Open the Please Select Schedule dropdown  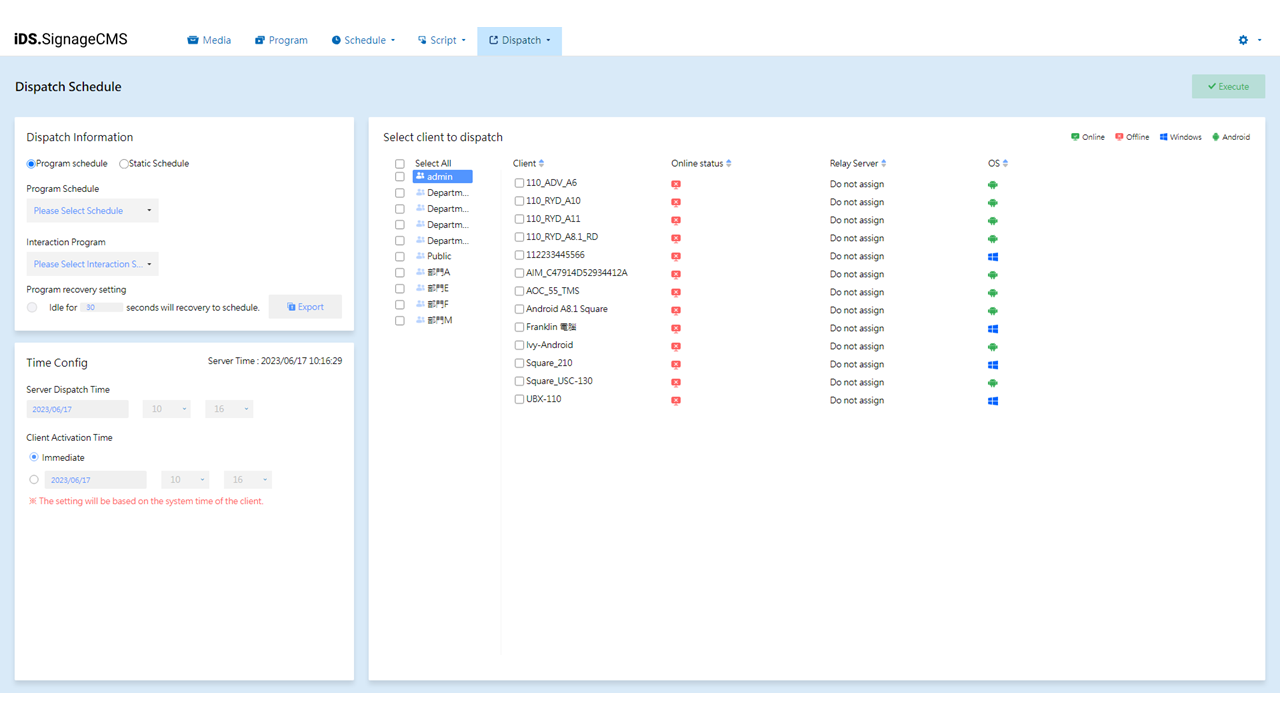(x=92, y=211)
